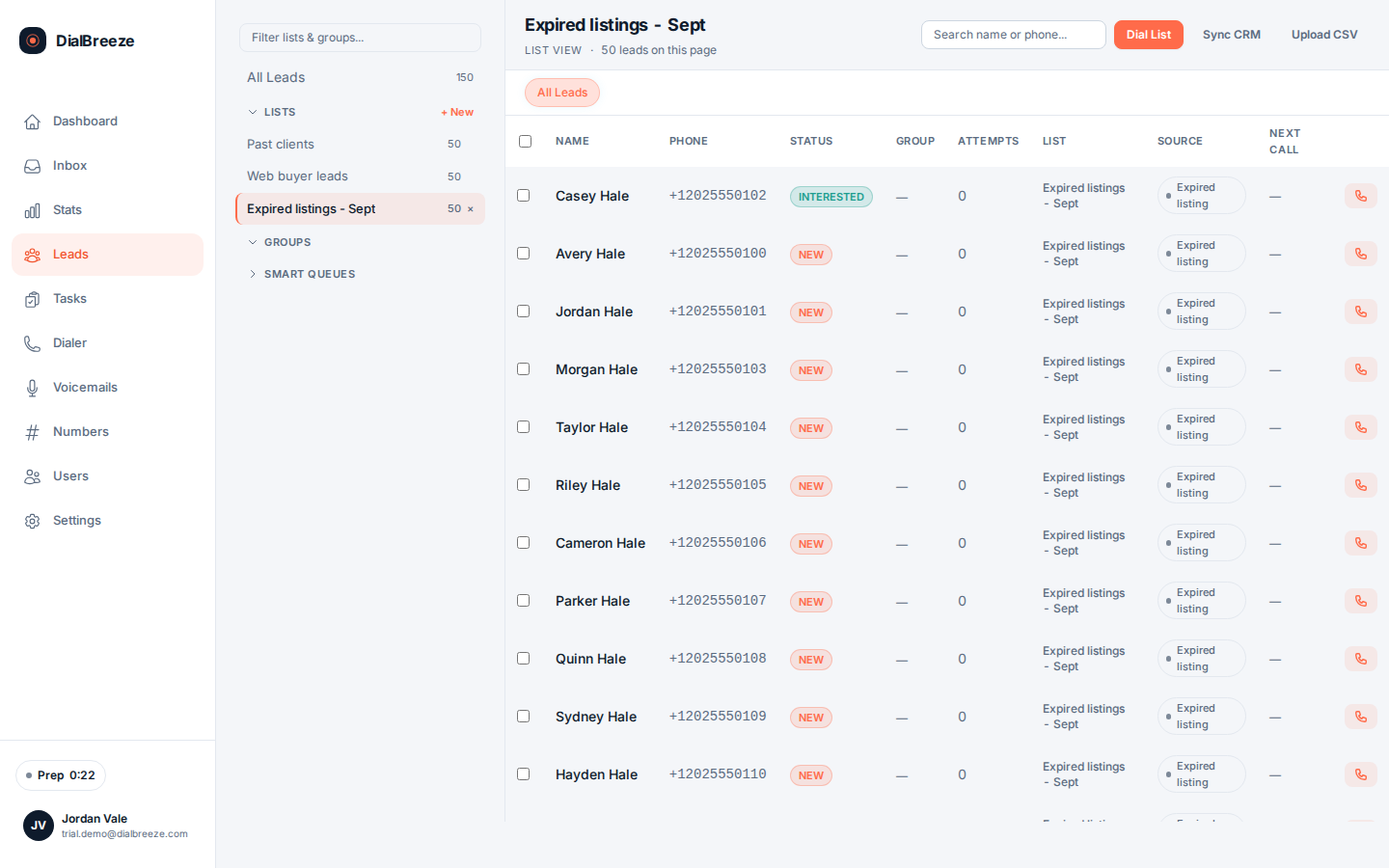
Task: Click the JV user avatar
Action: click(39, 826)
